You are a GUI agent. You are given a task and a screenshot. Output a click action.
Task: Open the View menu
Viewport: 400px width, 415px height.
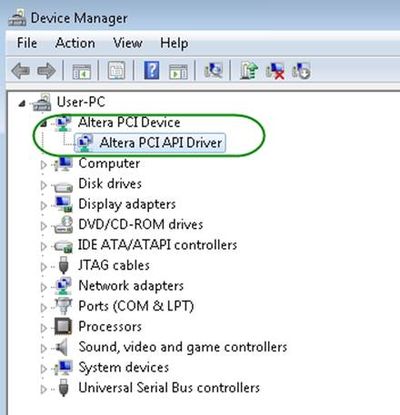[x=128, y=43]
